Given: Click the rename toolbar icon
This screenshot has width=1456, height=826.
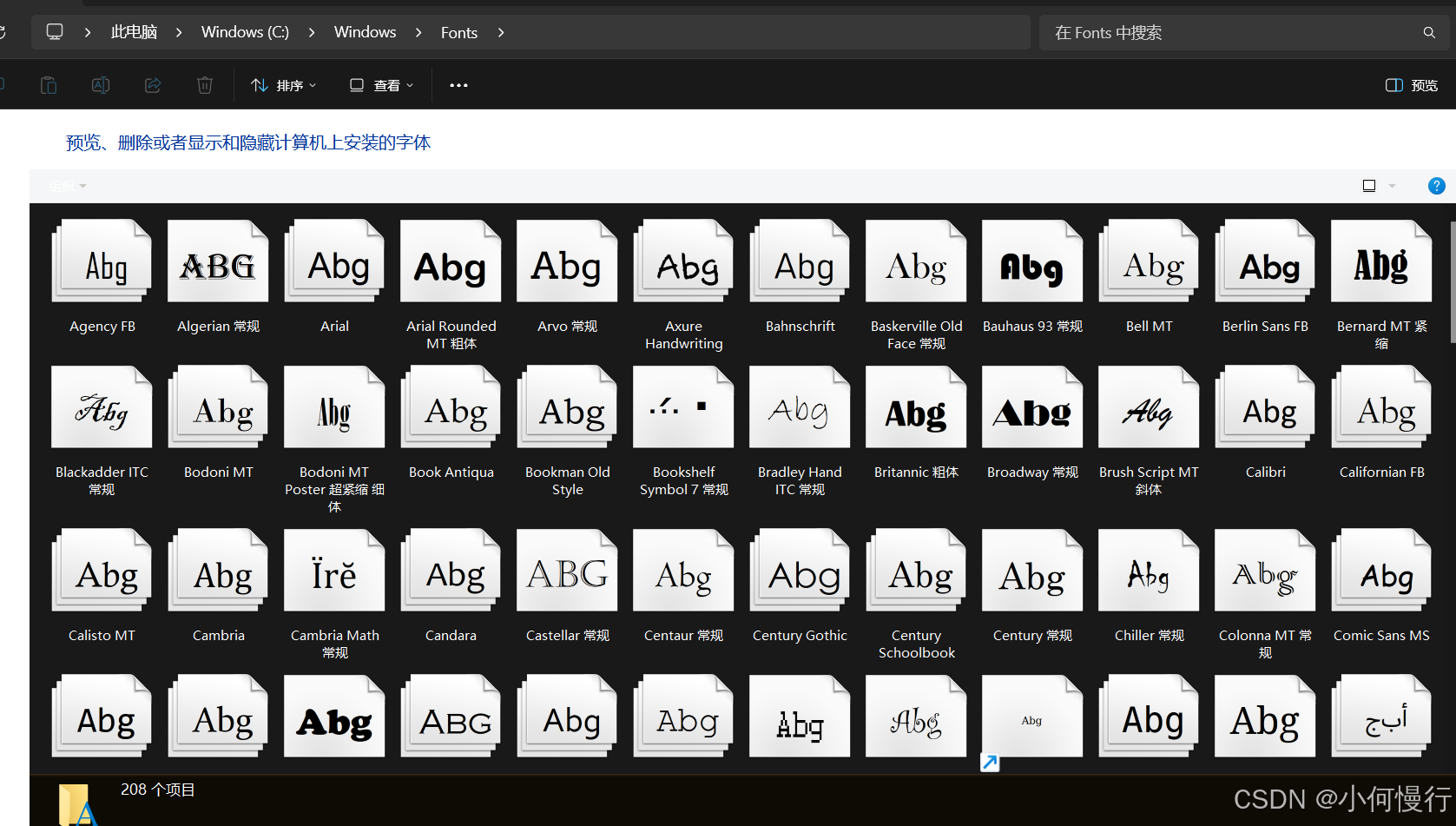Looking at the screenshot, I should click(101, 85).
